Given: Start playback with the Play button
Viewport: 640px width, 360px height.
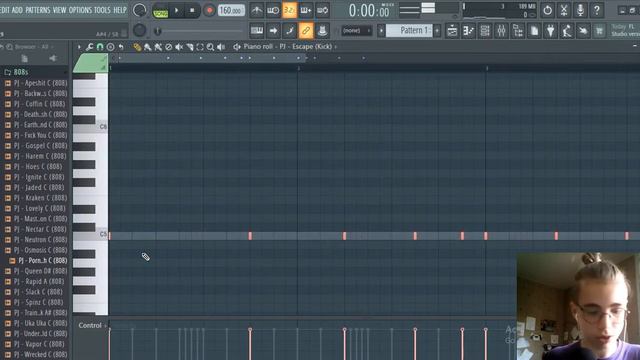Looking at the screenshot, I should click(177, 11).
